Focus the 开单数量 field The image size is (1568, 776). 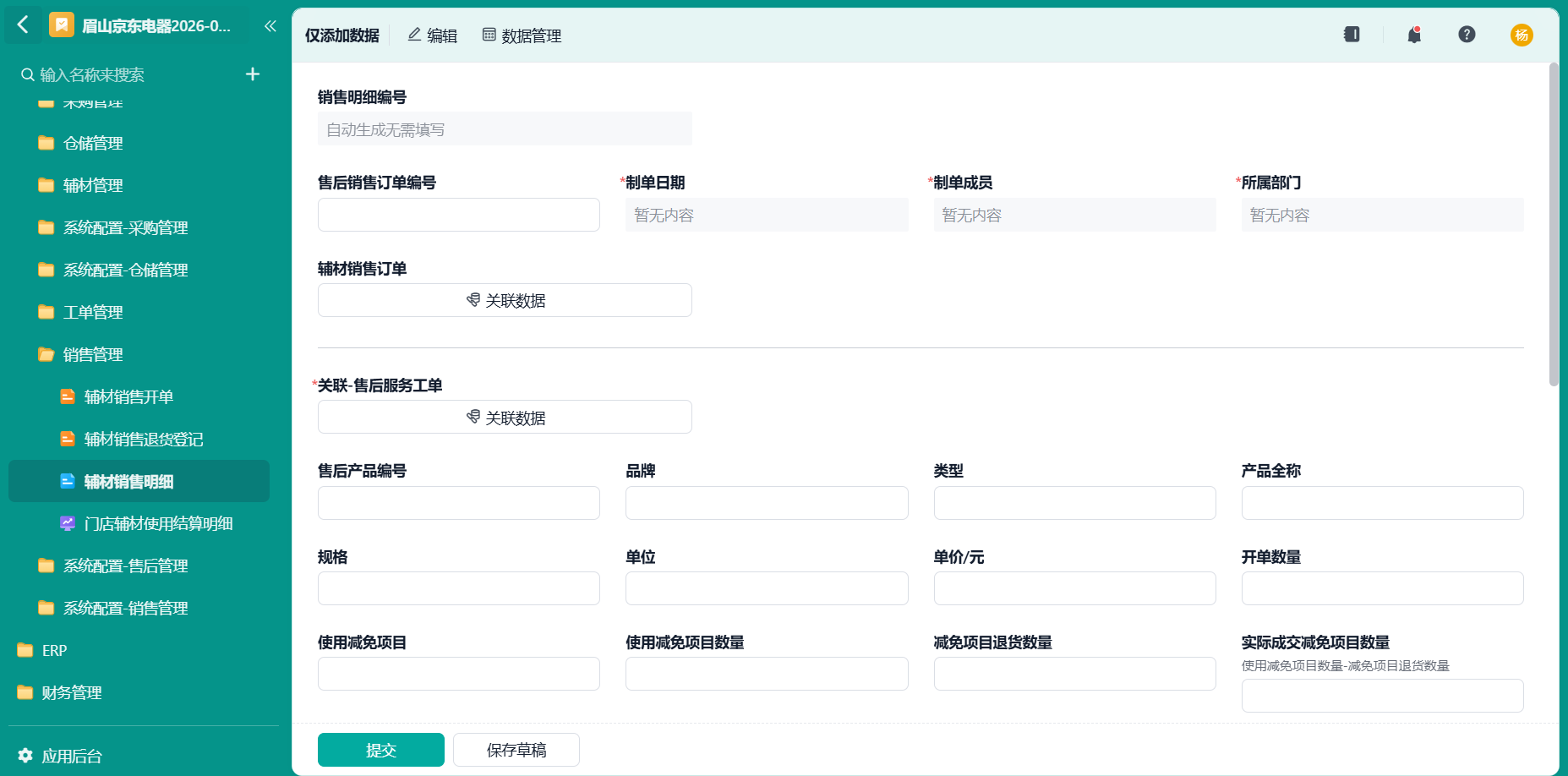[1382, 588]
